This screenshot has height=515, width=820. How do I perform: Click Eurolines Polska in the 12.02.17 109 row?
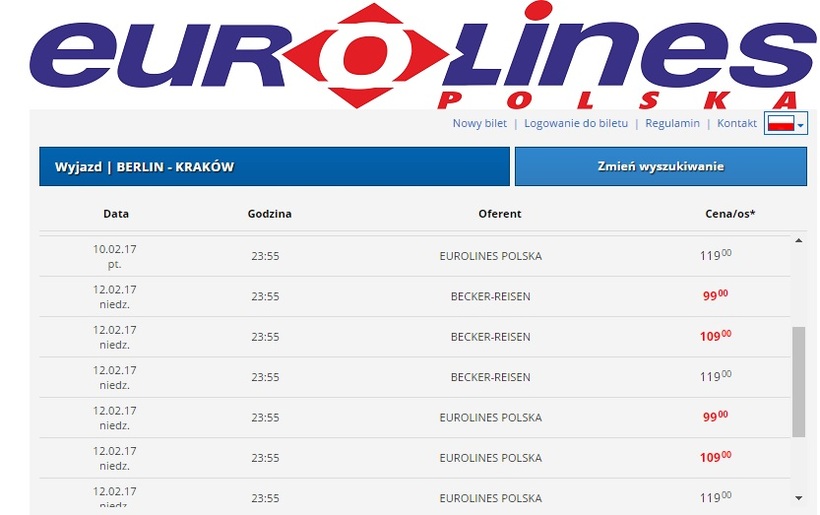pyautogui.click(x=491, y=457)
